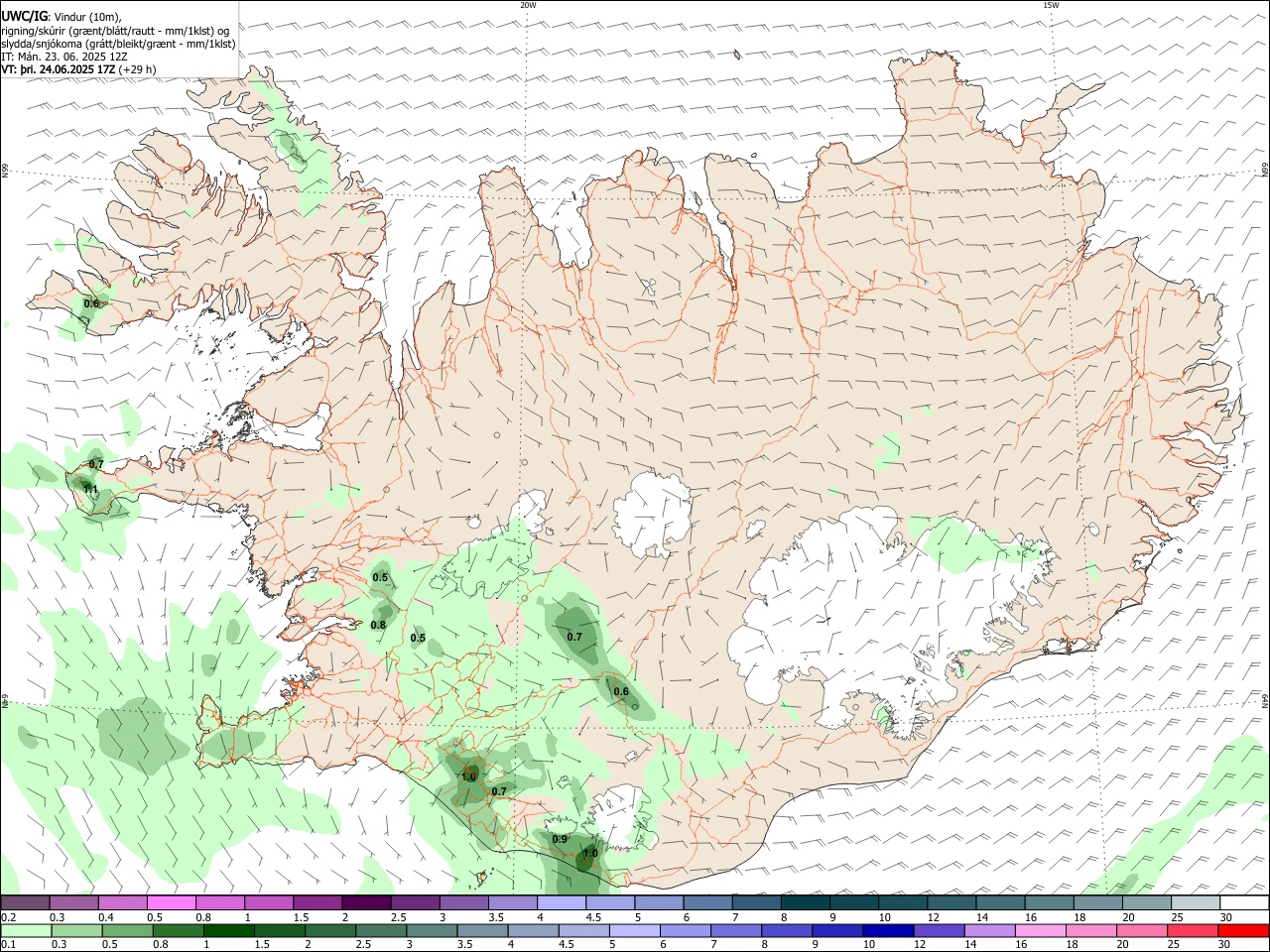This screenshot has height=952, width=1270.
Task: Click the '15W' longitude label
Action: [x=1051, y=5]
